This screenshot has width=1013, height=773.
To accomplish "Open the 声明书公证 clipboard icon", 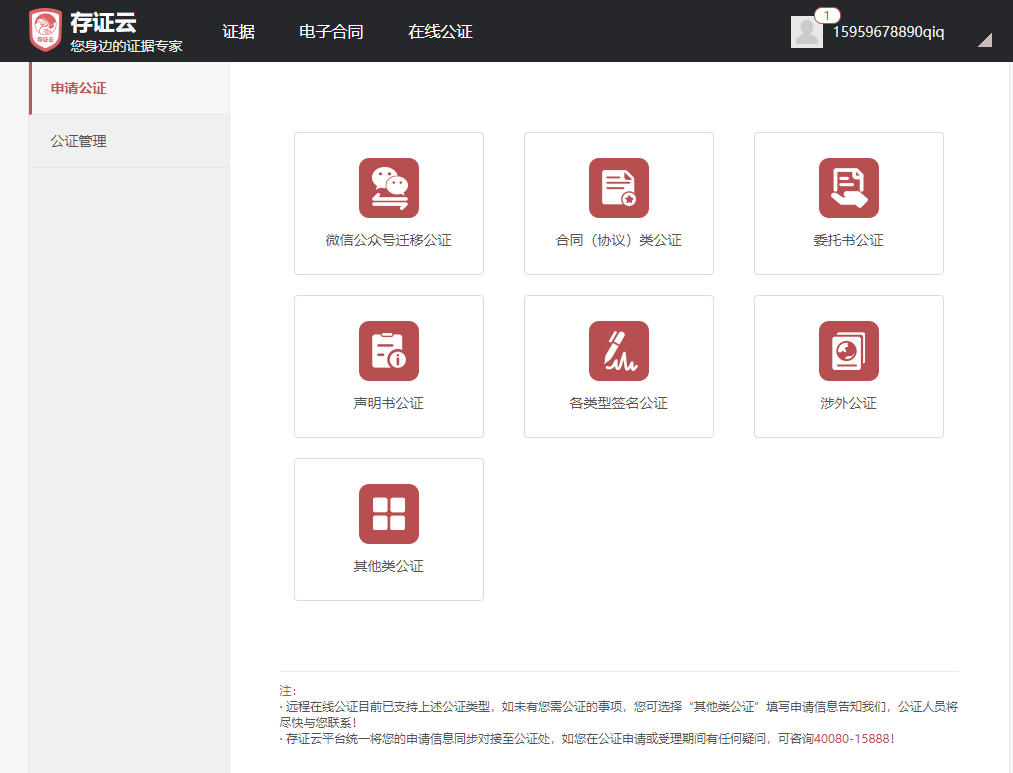I will [x=389, y=351].
